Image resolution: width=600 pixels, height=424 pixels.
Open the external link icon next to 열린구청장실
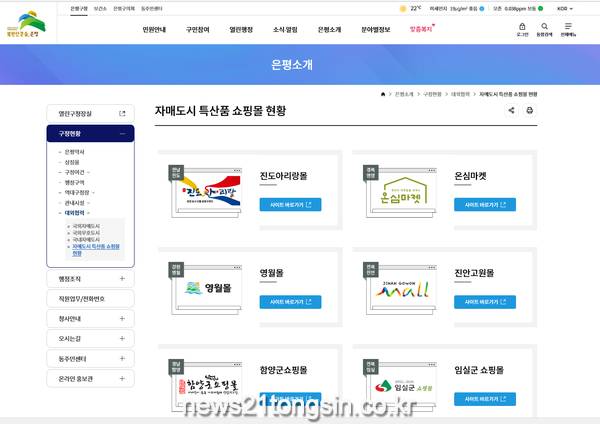[x=122, y=114]
